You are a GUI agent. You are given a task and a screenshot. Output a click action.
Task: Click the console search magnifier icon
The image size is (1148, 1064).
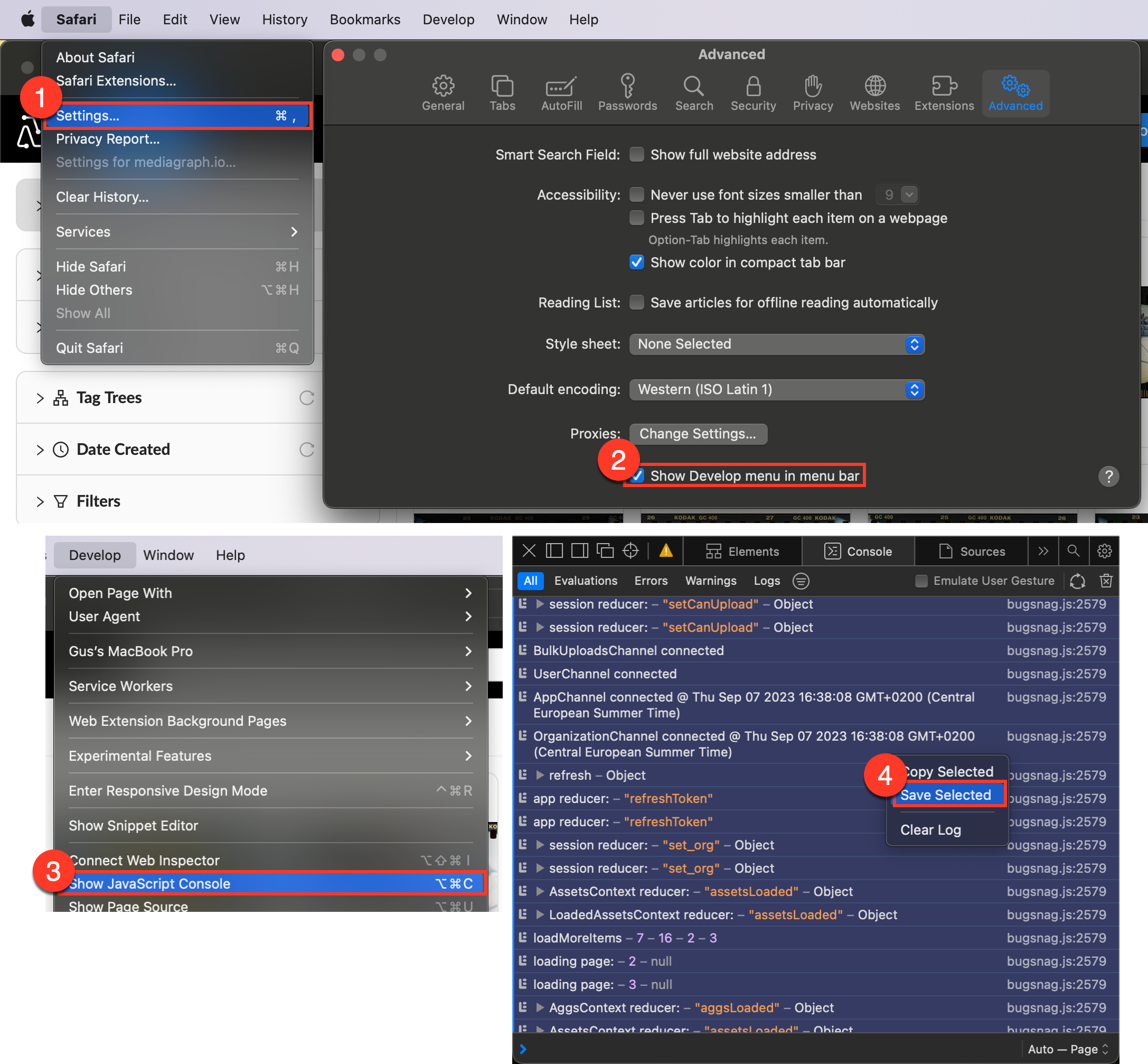[1072, 551]
